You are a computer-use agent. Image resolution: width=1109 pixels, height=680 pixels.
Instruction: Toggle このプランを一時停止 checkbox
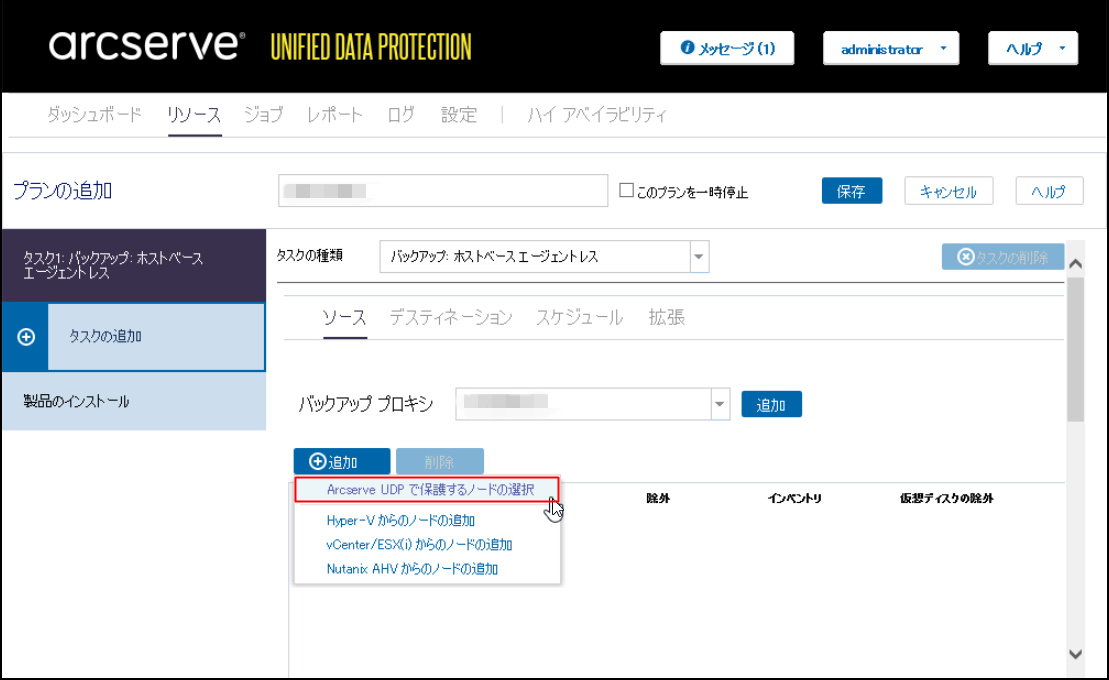click(x=627, y=190)
